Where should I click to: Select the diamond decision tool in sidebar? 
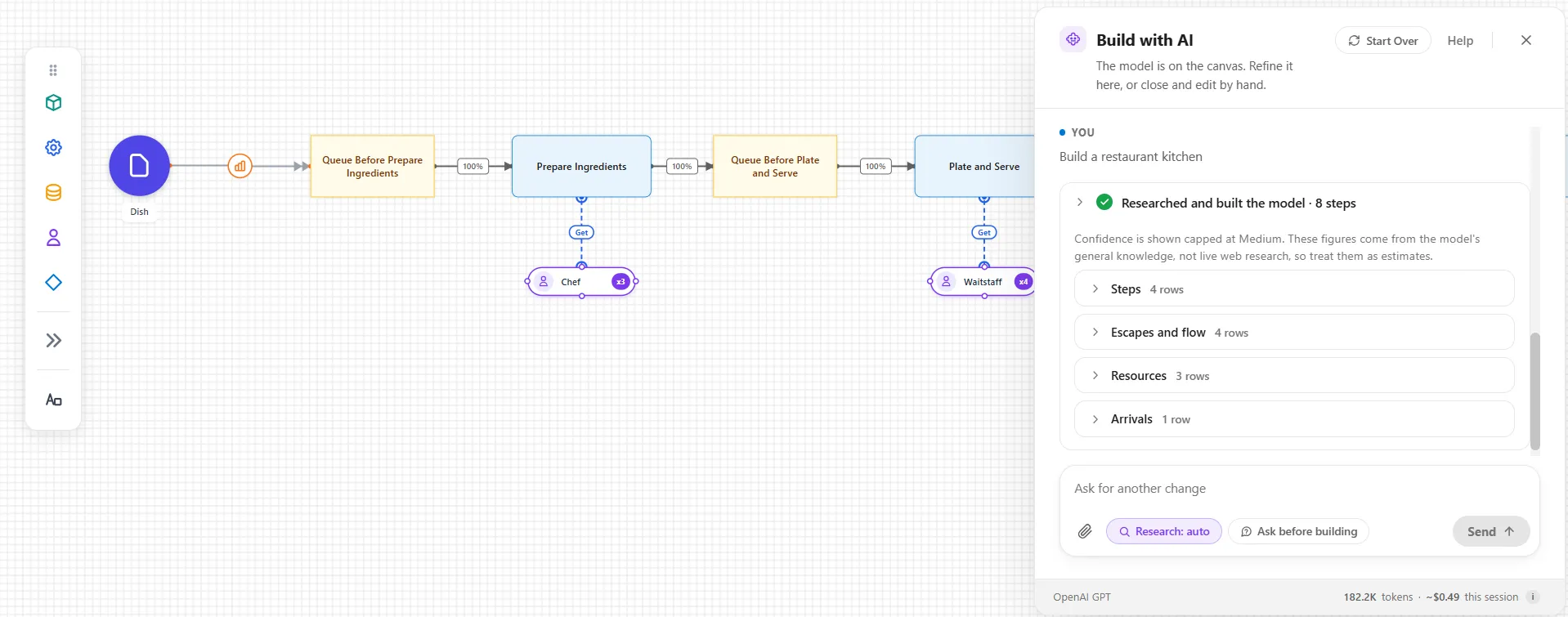[x=53, y=283]
